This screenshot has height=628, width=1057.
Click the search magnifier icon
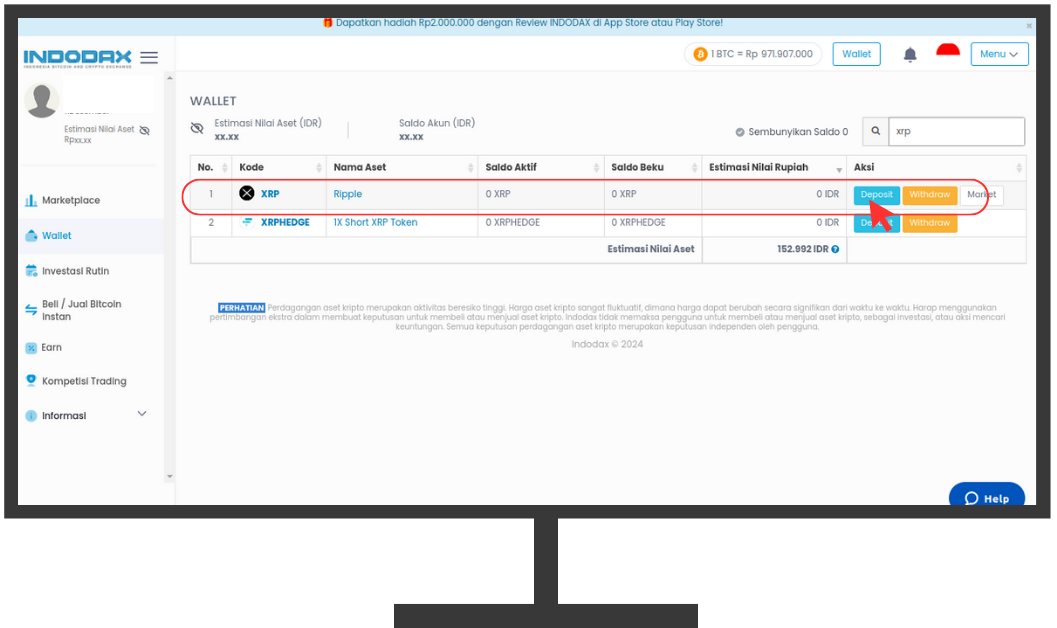tap(875, 131)
